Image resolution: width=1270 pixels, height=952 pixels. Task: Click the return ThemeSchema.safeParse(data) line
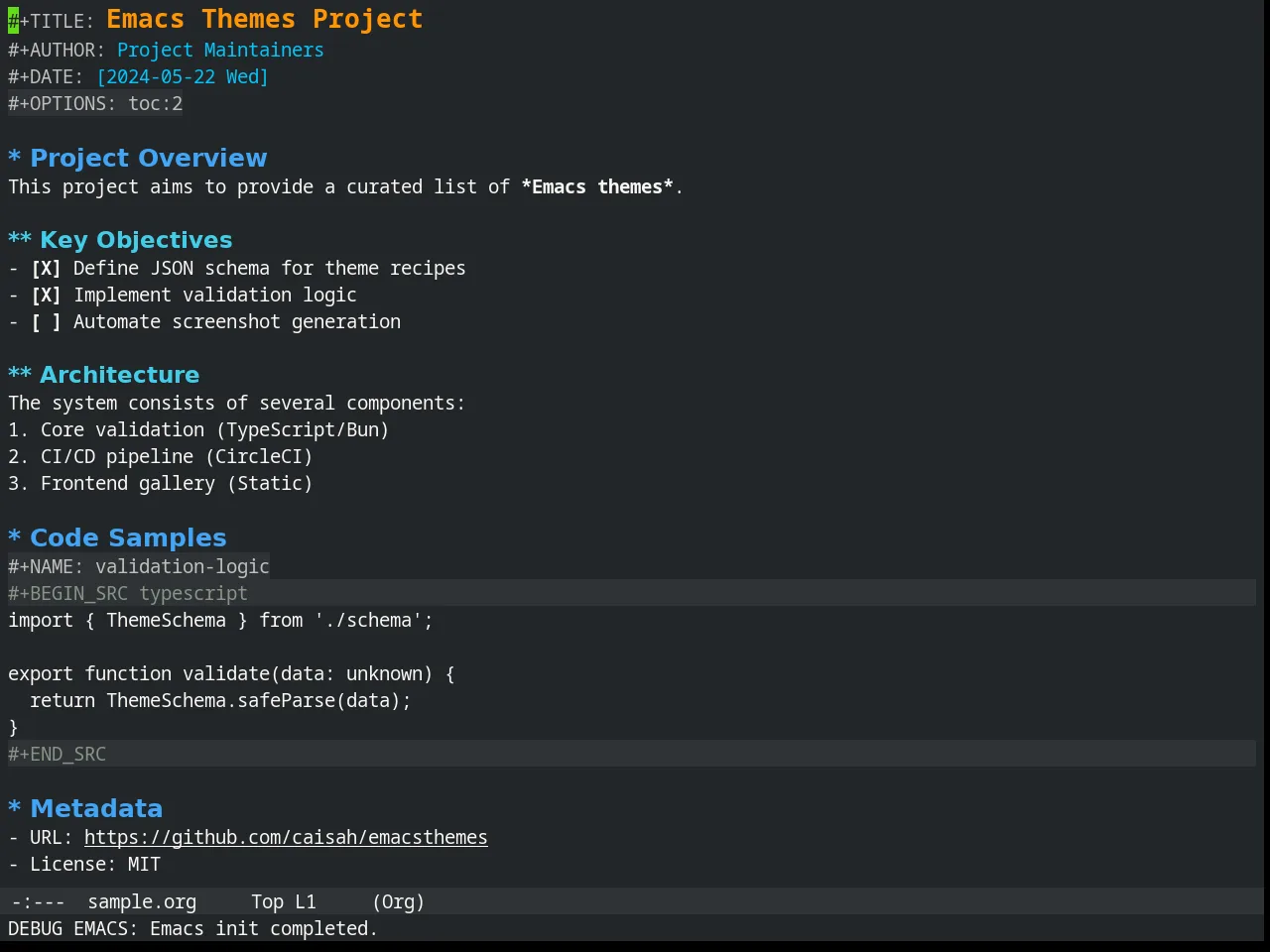click(220, 701)
